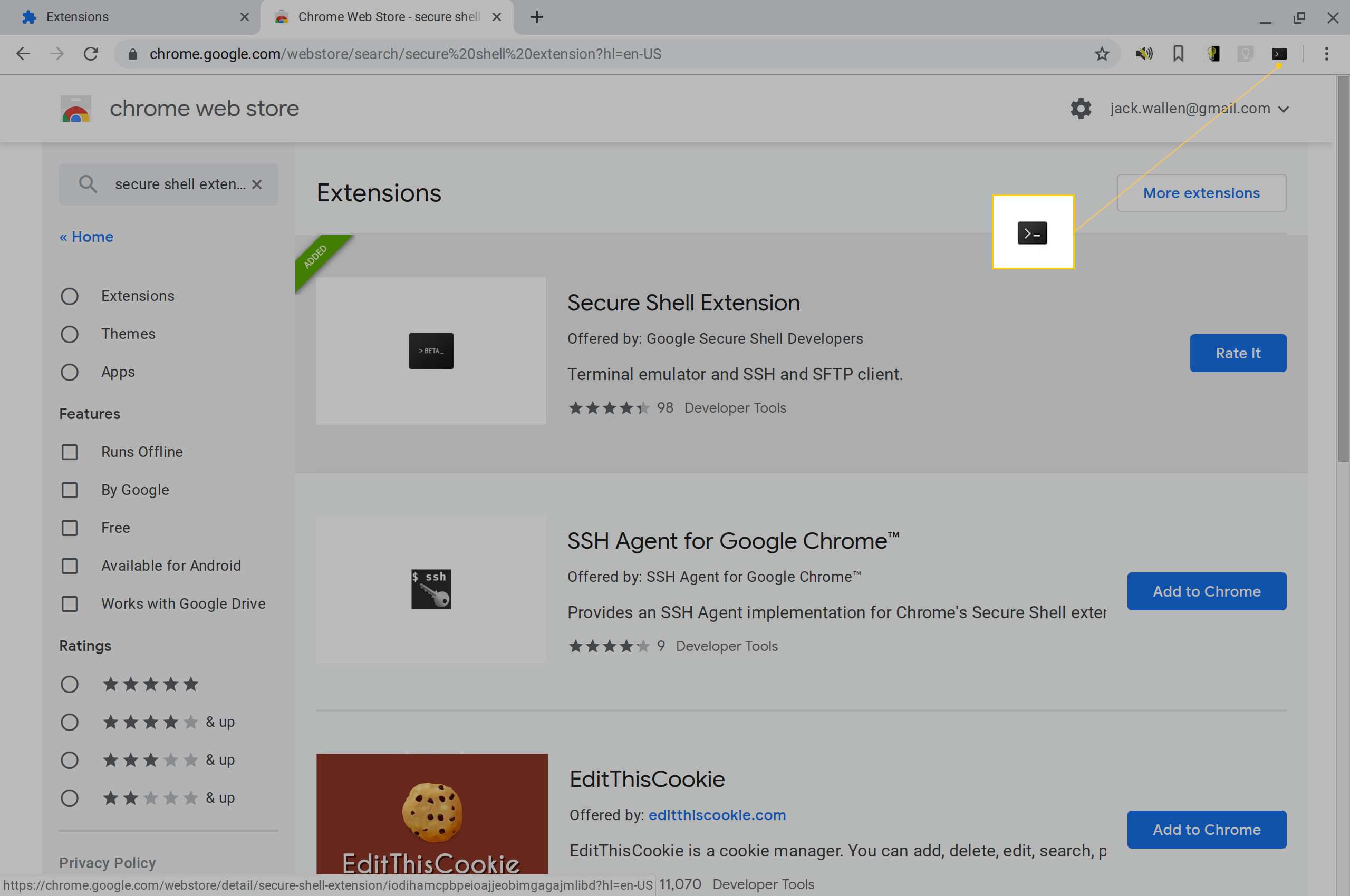Click the Secure Shell terminal toolbar icon
This screenshot has width=1350, height=896.
coord(1279,54)
